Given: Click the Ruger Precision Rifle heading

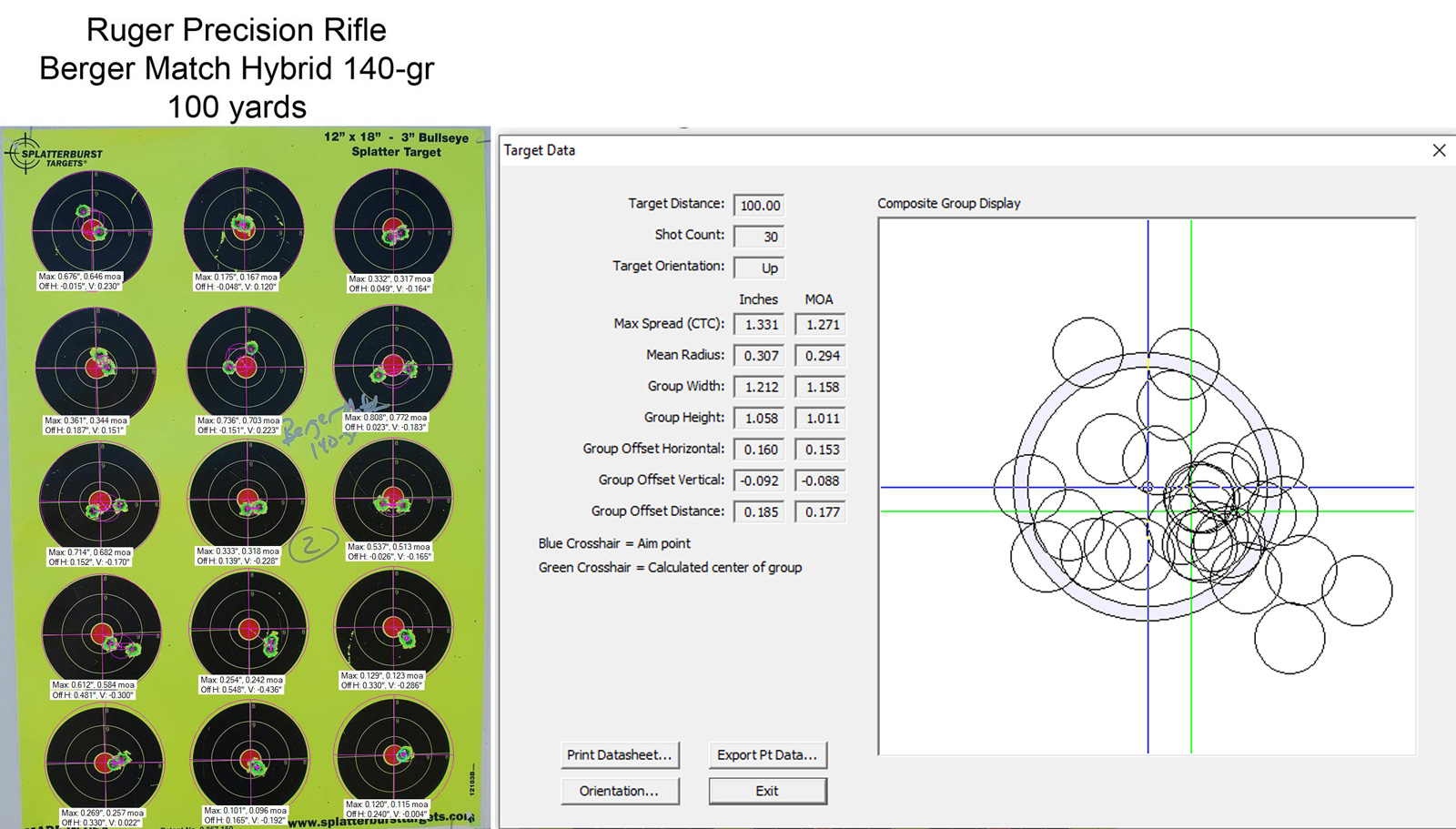Looking at the screenshot, I should click(237, 30).
